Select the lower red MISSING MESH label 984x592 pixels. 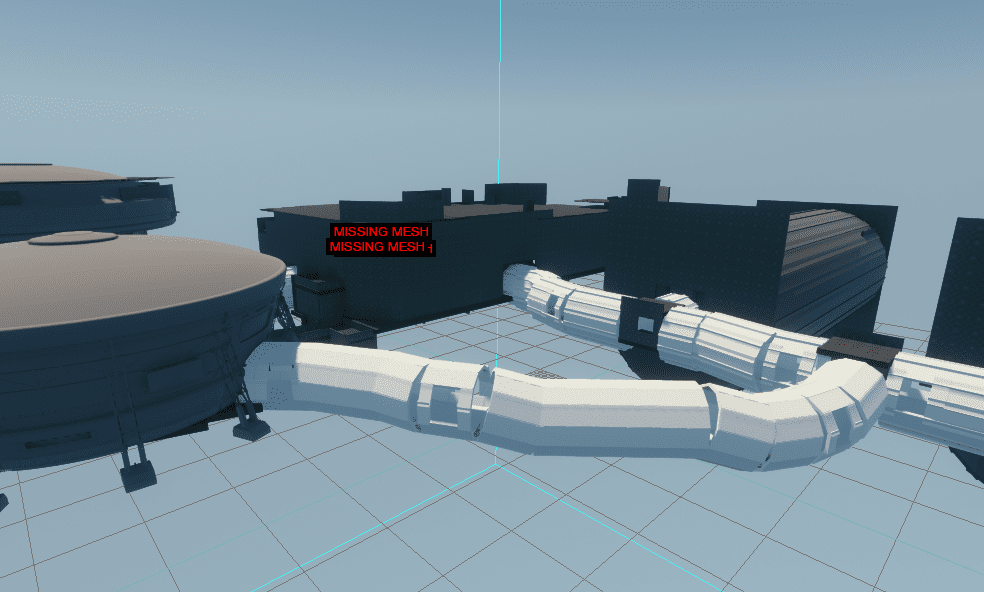coord(379,247)
